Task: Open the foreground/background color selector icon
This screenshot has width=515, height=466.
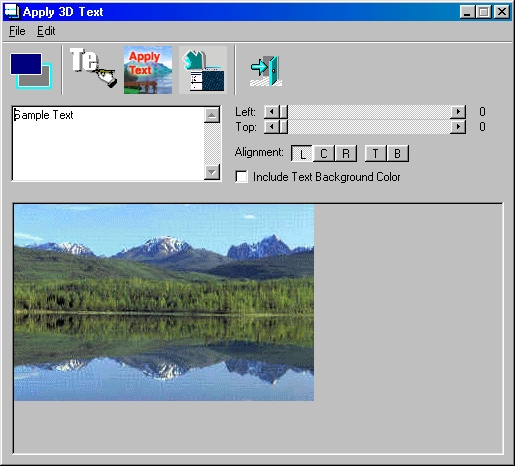Action: pyautogui.click(x=31, y=71)
